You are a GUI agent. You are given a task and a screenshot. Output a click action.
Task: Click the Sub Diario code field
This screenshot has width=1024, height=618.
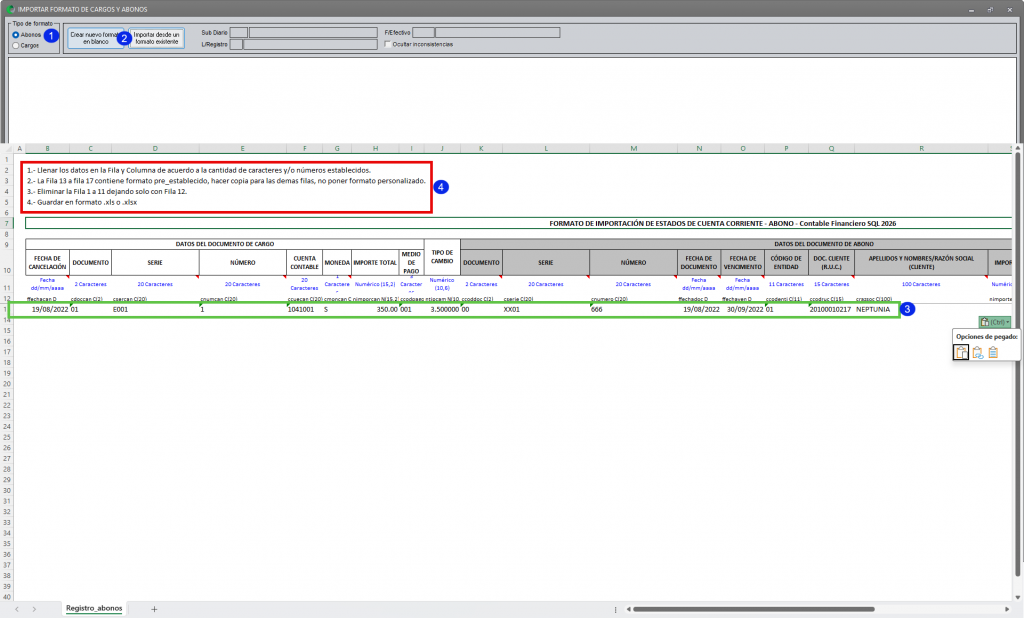(238, 33)
